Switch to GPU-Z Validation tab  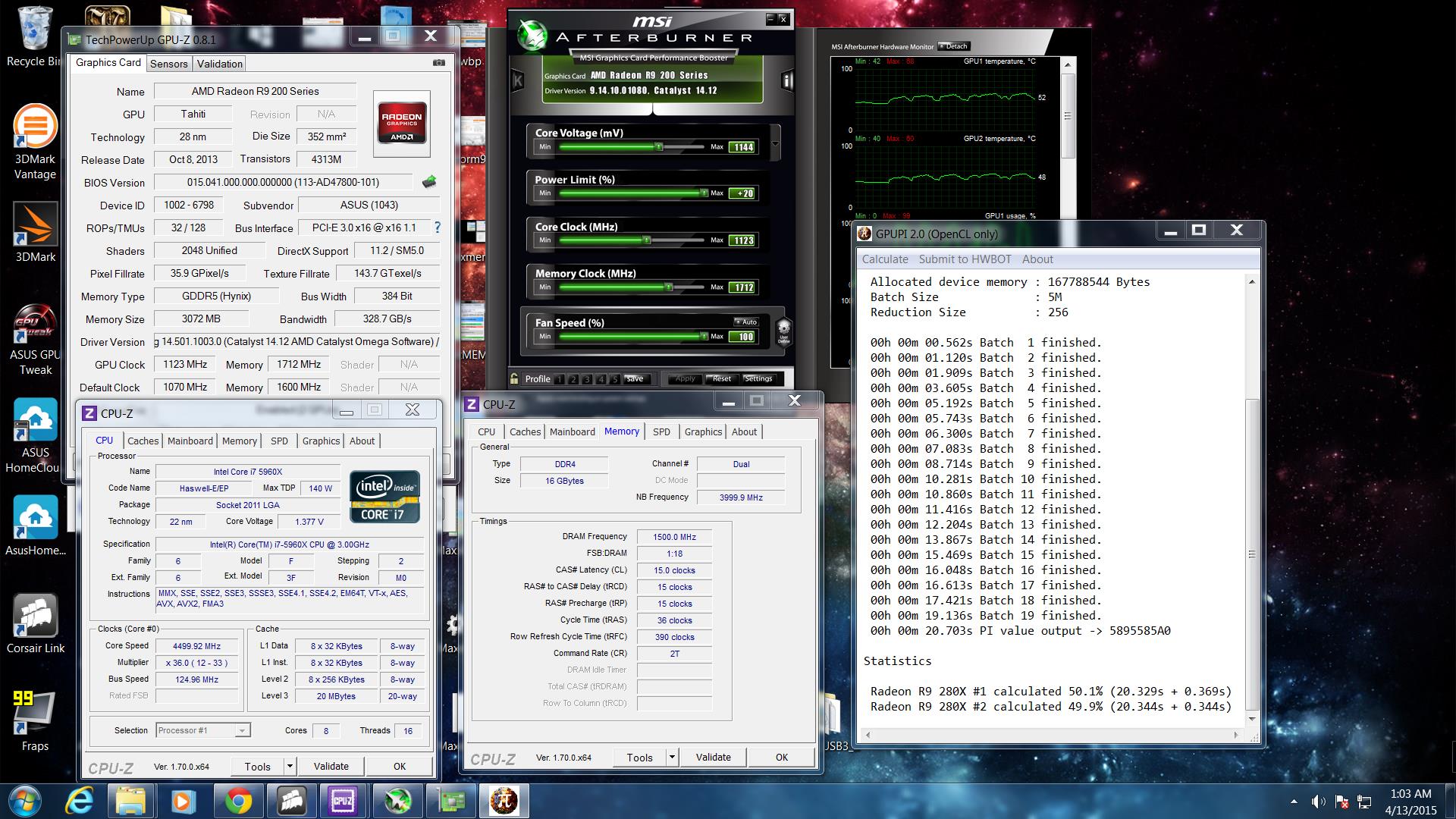[x=220, y=64]
